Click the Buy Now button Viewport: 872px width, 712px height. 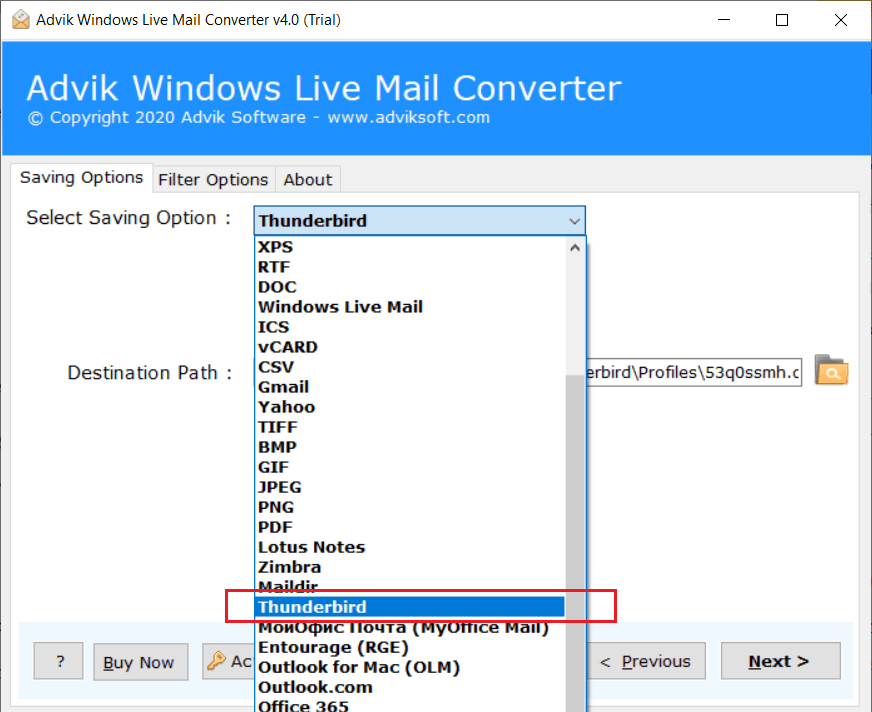click(141, 662)
